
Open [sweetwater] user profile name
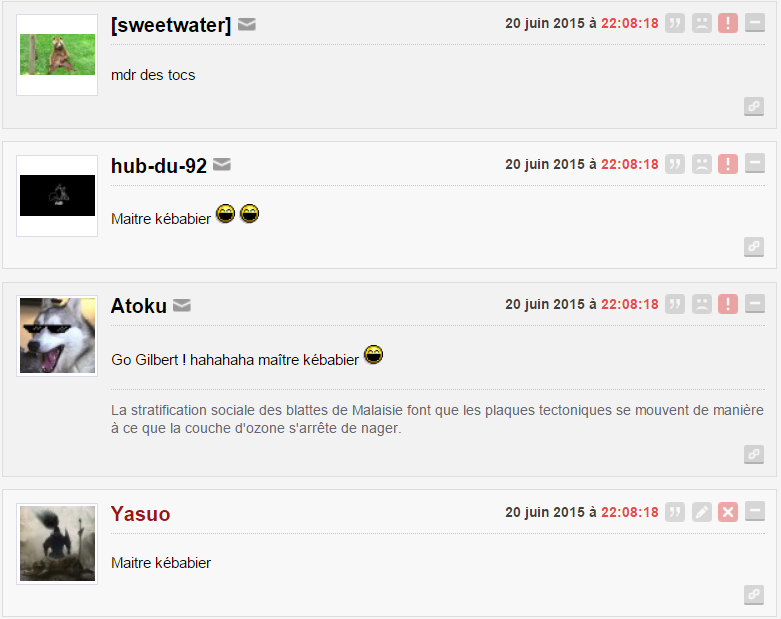click(x=171, y=25)
